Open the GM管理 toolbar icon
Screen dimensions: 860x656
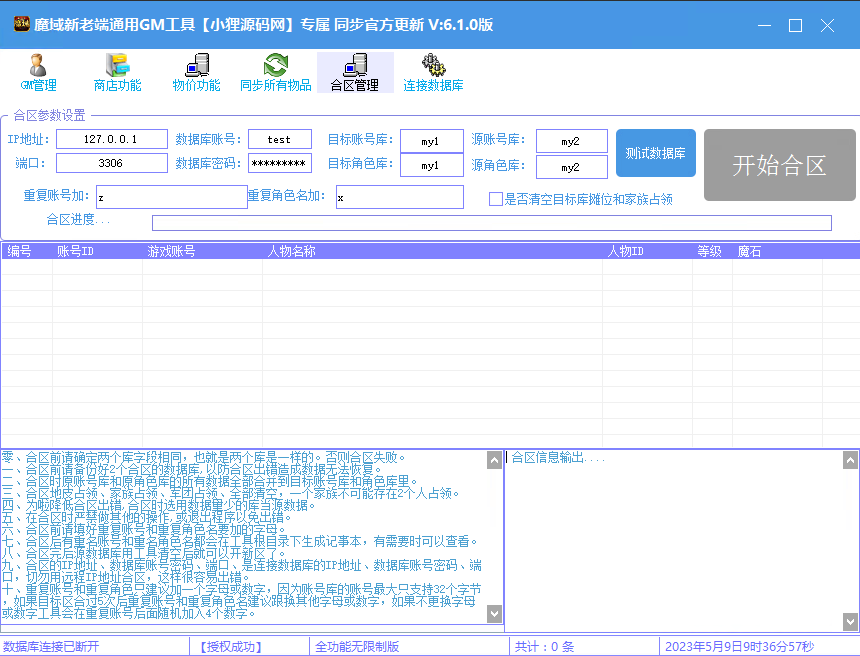click(38, 66)
